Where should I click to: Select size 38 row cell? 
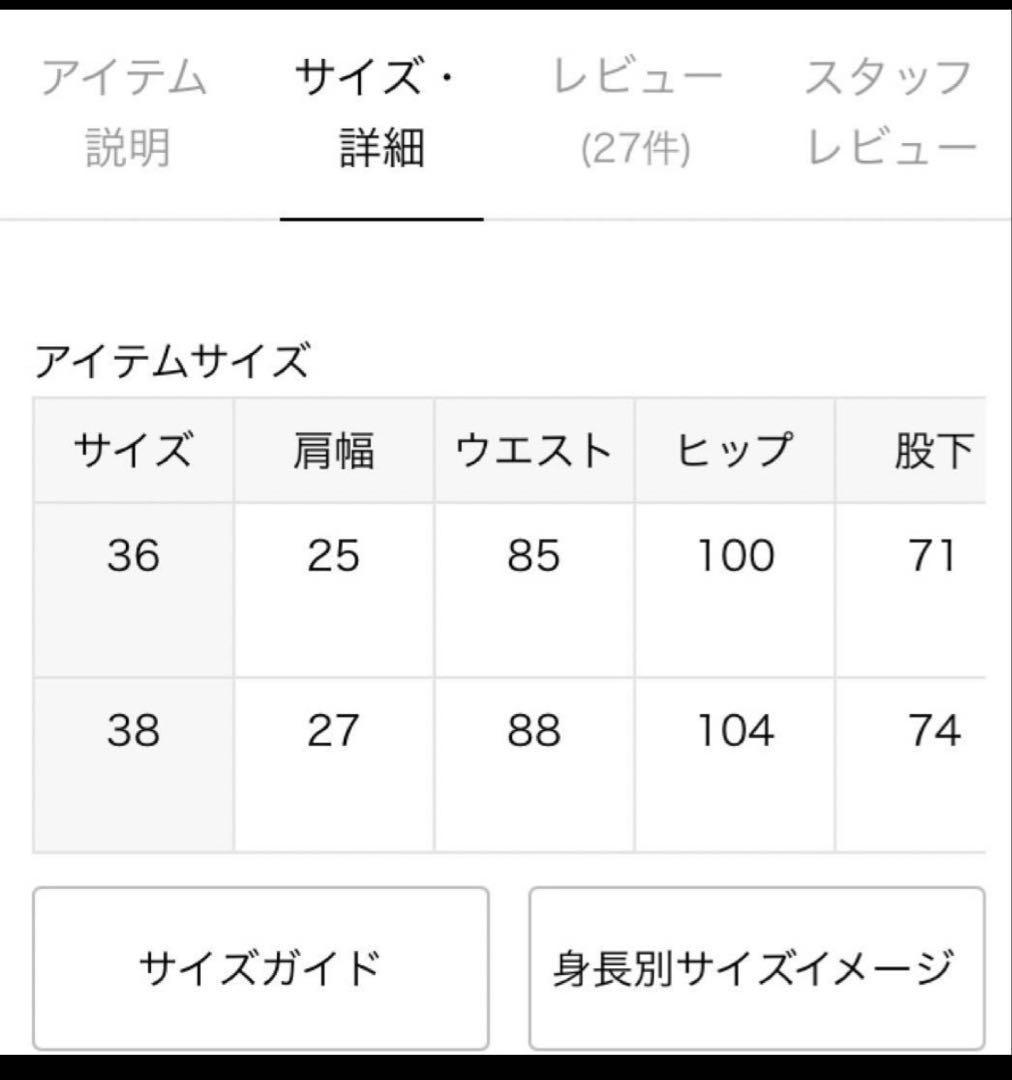coord(134,733)
